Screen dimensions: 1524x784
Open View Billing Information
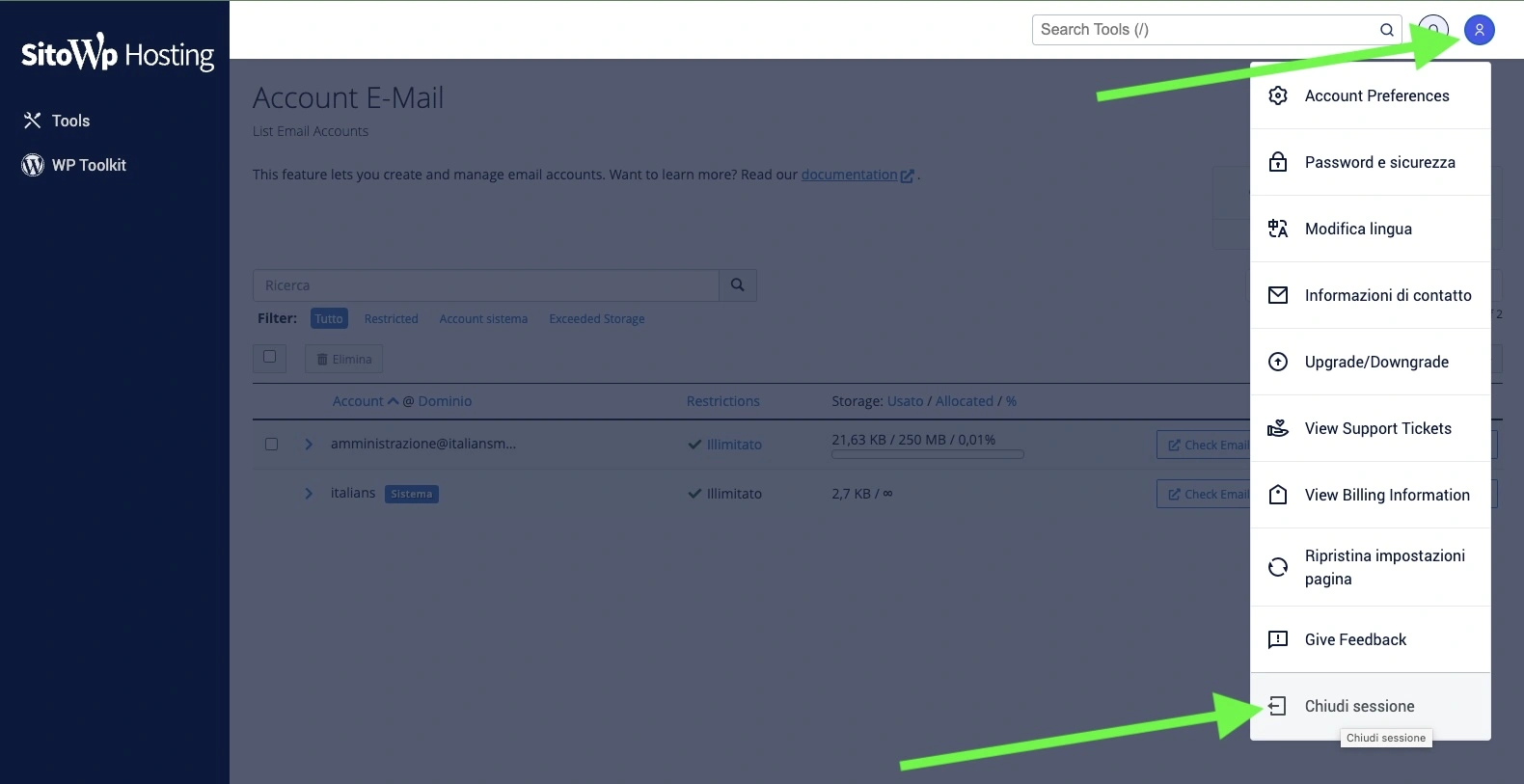1371,495
